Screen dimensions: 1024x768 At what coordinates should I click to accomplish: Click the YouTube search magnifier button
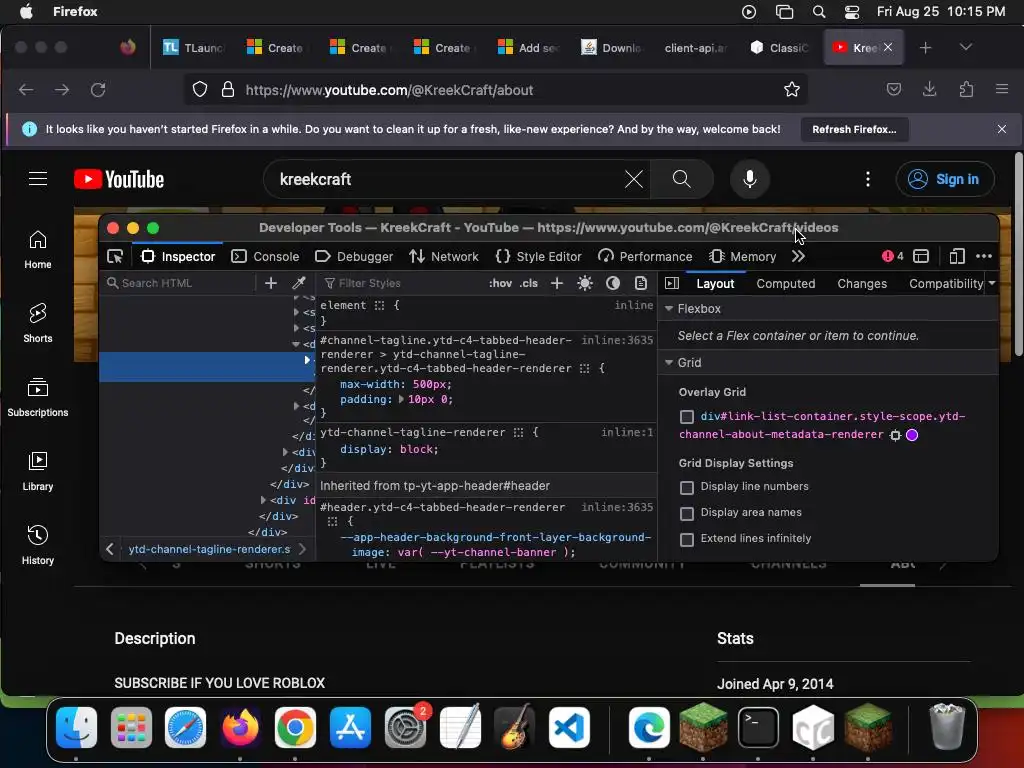tap(682, 179)
